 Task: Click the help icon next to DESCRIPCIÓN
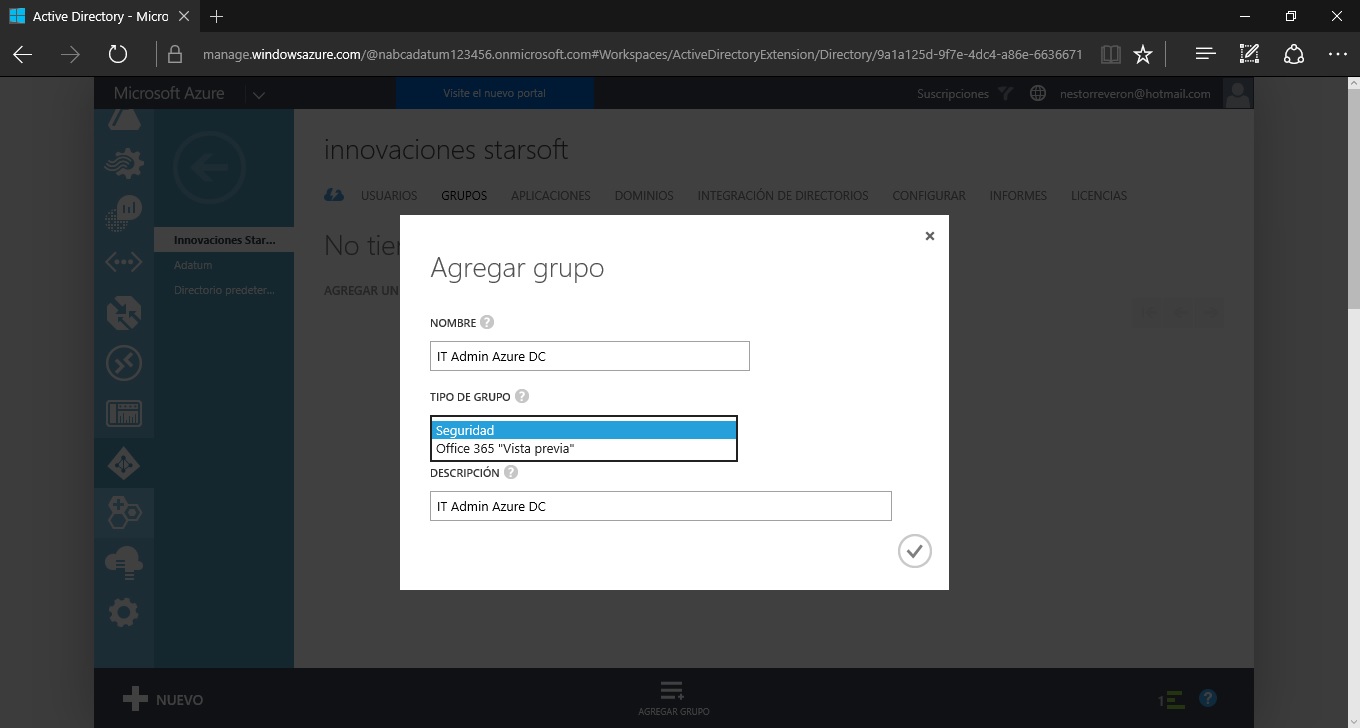point(511,472)
